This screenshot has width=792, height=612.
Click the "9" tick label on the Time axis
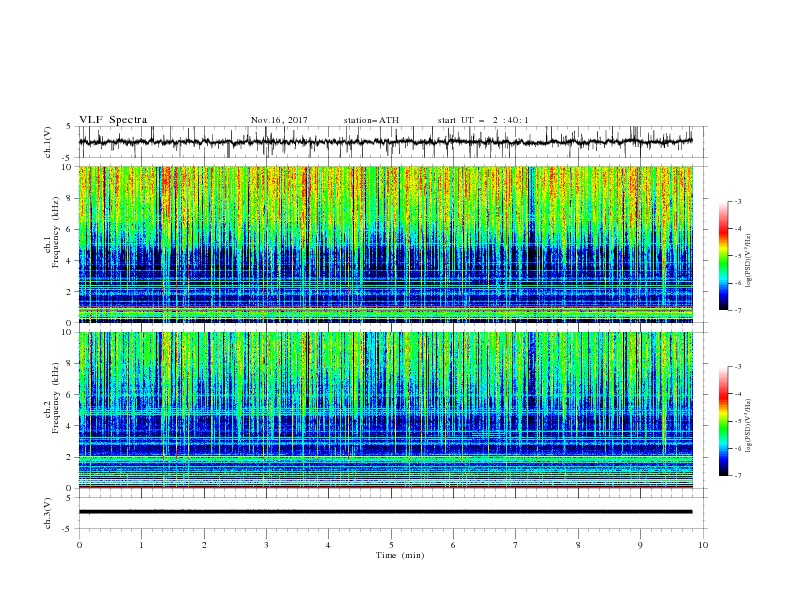point(640,545)
